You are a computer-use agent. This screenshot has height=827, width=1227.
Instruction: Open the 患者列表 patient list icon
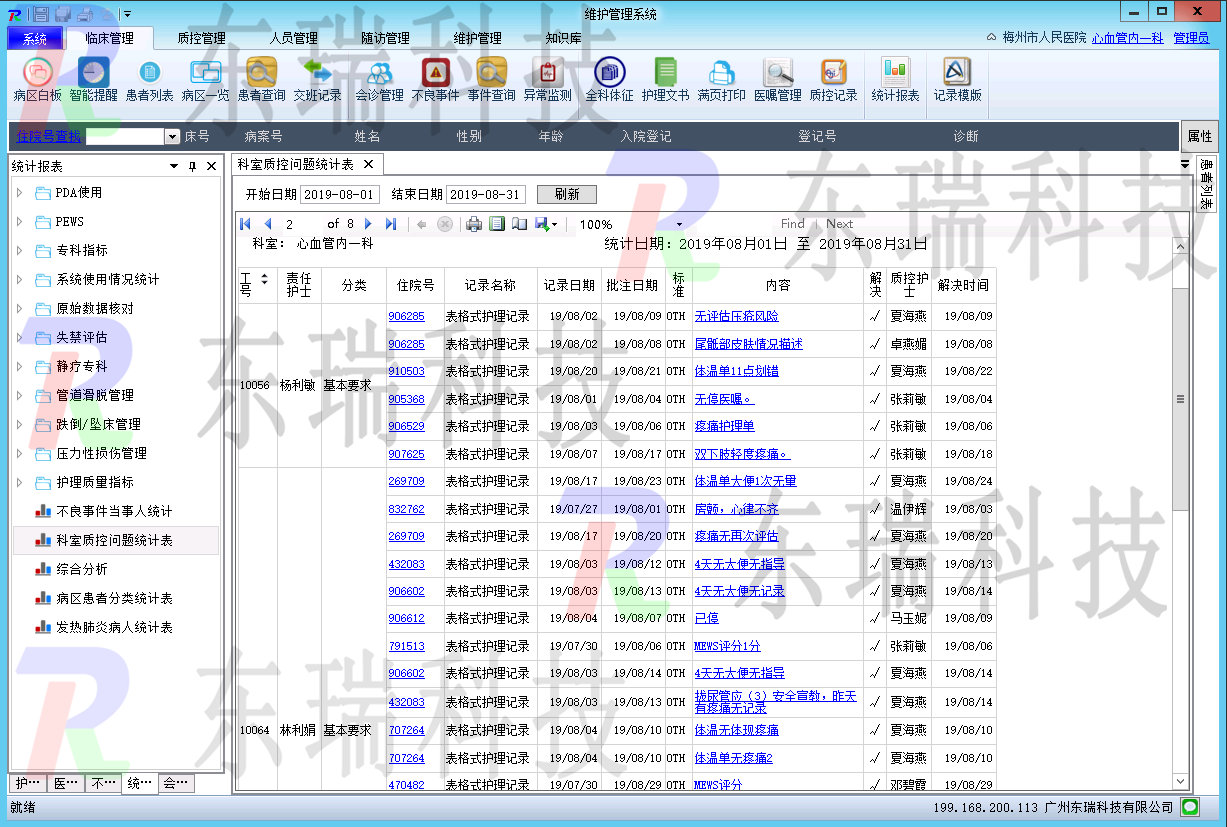pyautogui.click(x=149, y=80)
